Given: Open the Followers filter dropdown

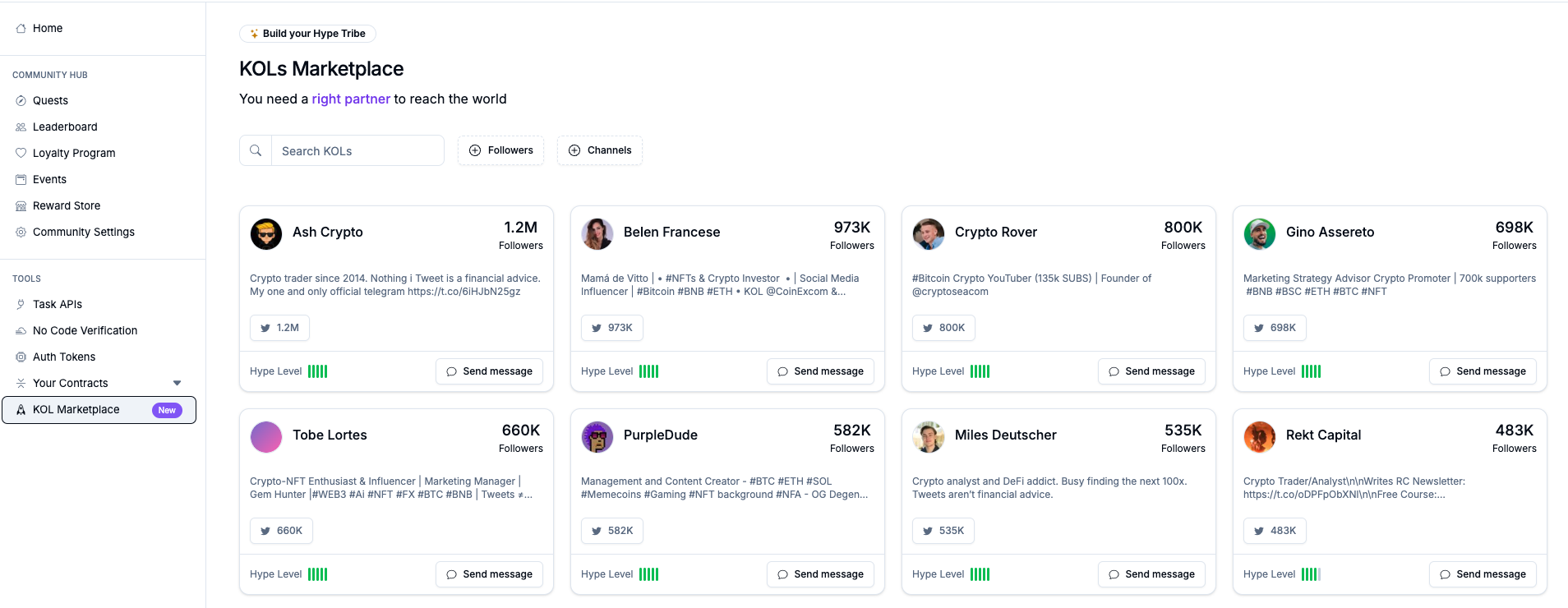Looking at the screenshot, I should 500,150.
